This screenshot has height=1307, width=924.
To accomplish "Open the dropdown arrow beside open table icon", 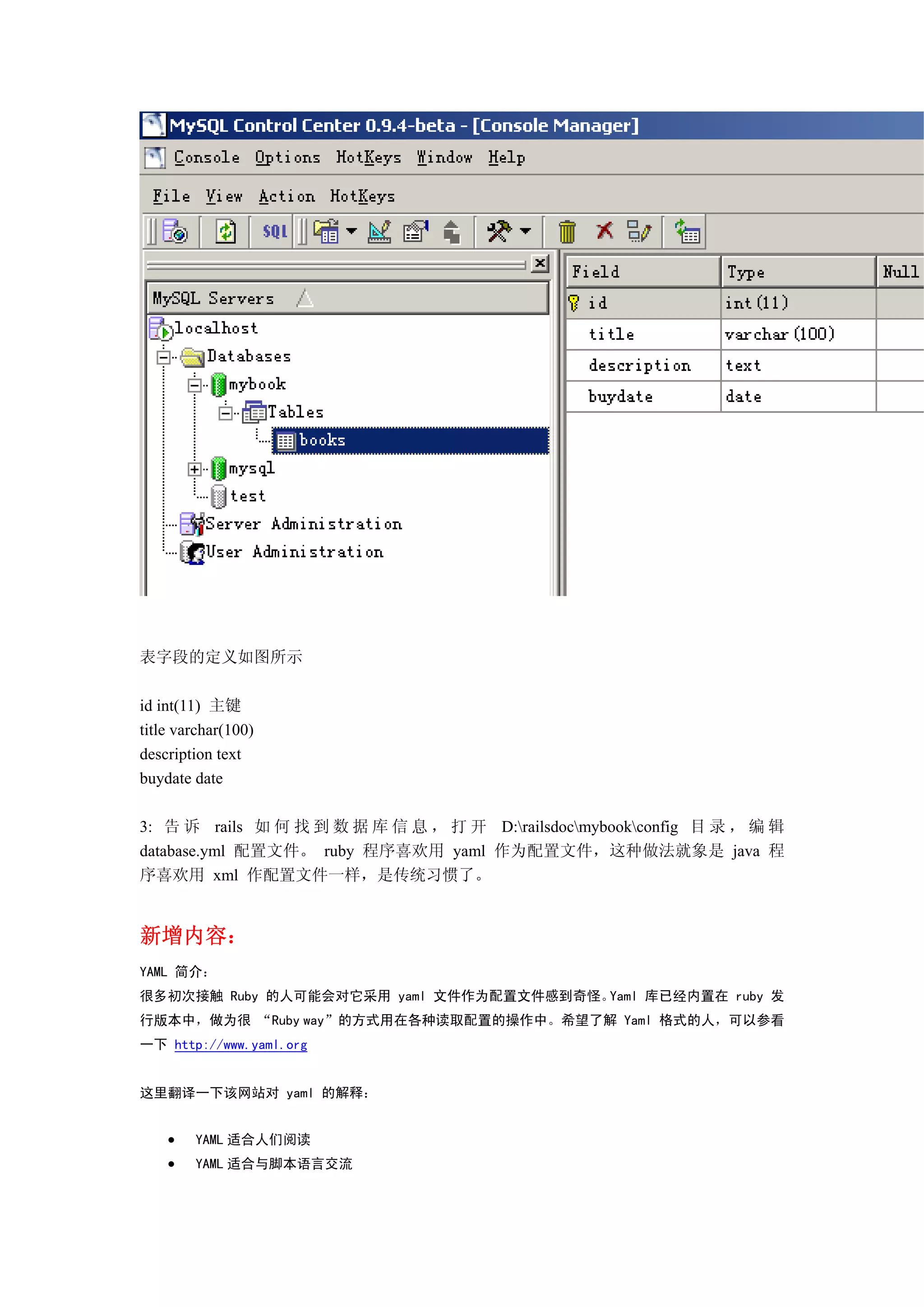I will pyautogui.click(x=351, y=231).
